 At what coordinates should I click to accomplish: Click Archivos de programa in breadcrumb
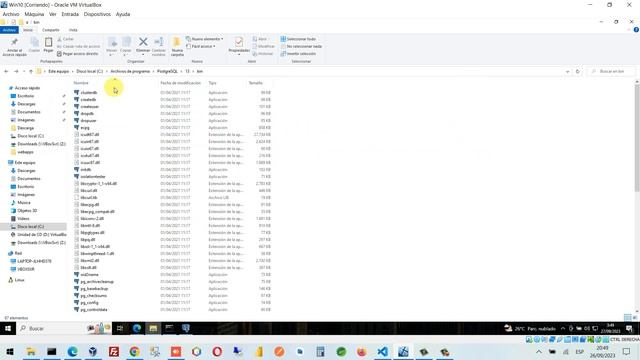[130, 71]
